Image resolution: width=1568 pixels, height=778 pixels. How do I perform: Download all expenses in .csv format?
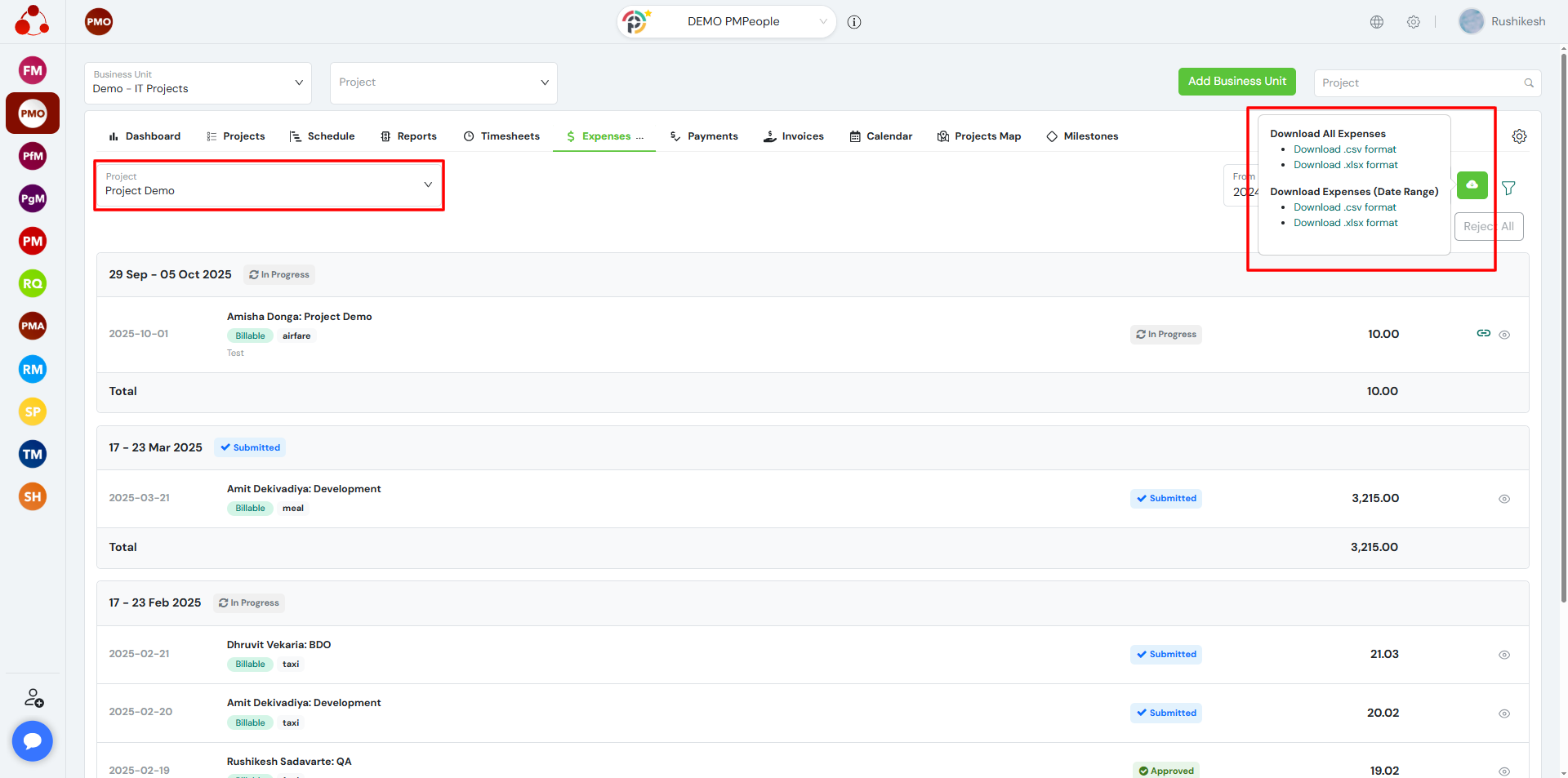[1344, 149]
